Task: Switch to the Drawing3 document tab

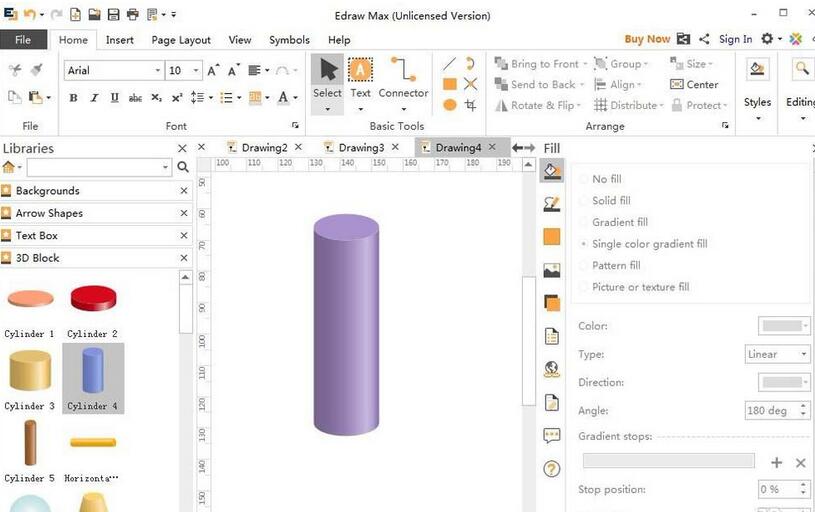Action: (361, 148)
